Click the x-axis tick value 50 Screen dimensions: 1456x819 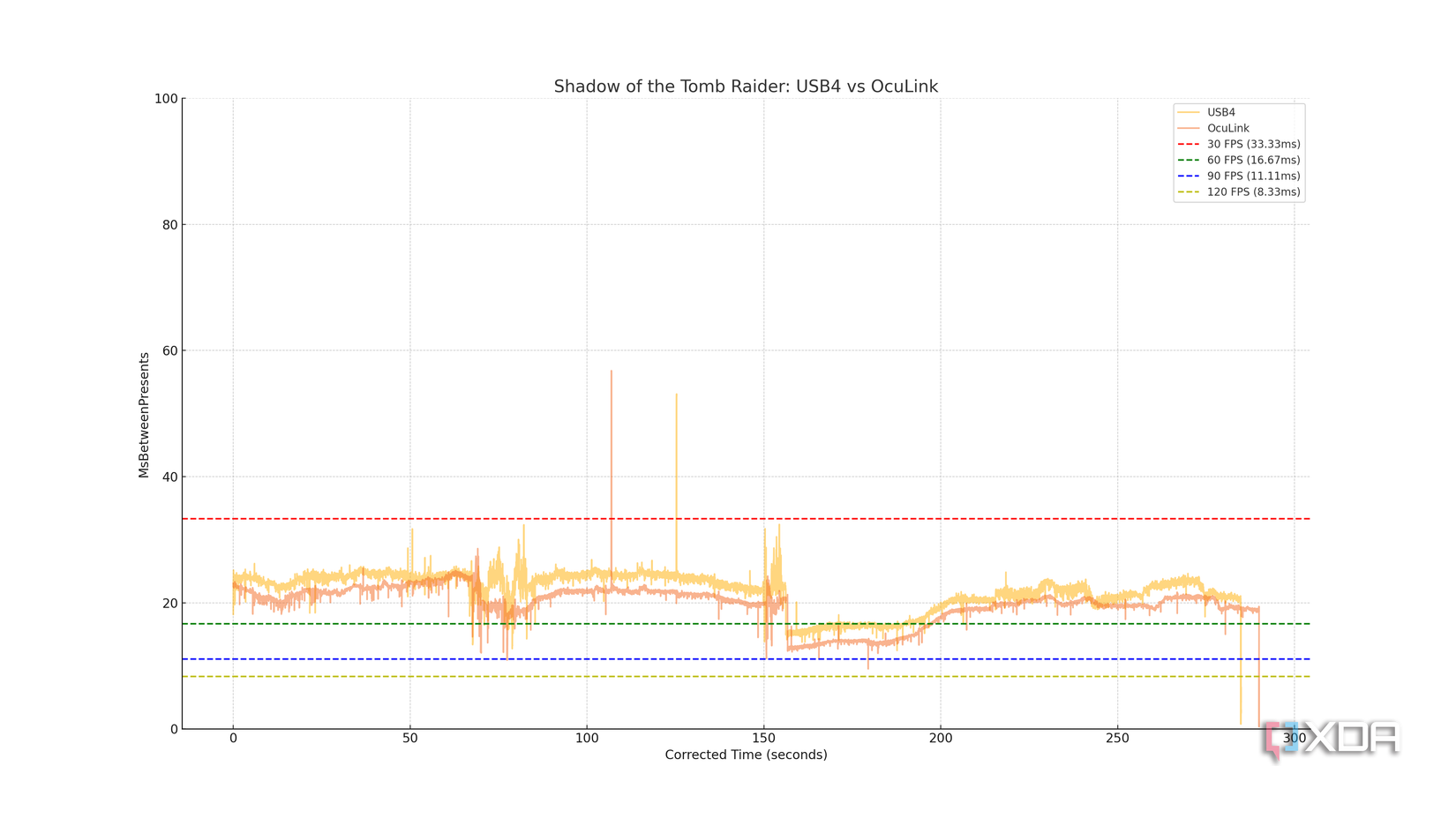(x=410, y=738)
